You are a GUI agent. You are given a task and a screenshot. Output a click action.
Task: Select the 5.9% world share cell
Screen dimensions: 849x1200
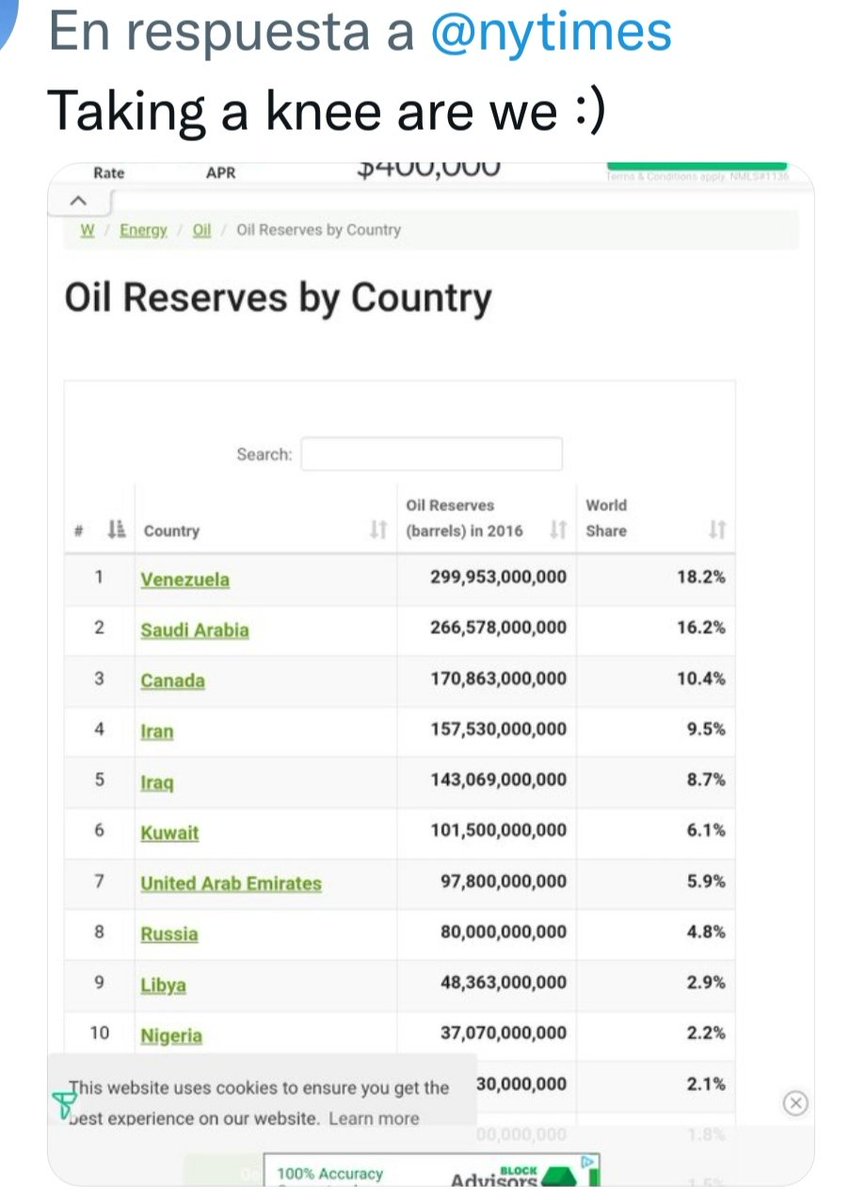[x=706, y=881]
